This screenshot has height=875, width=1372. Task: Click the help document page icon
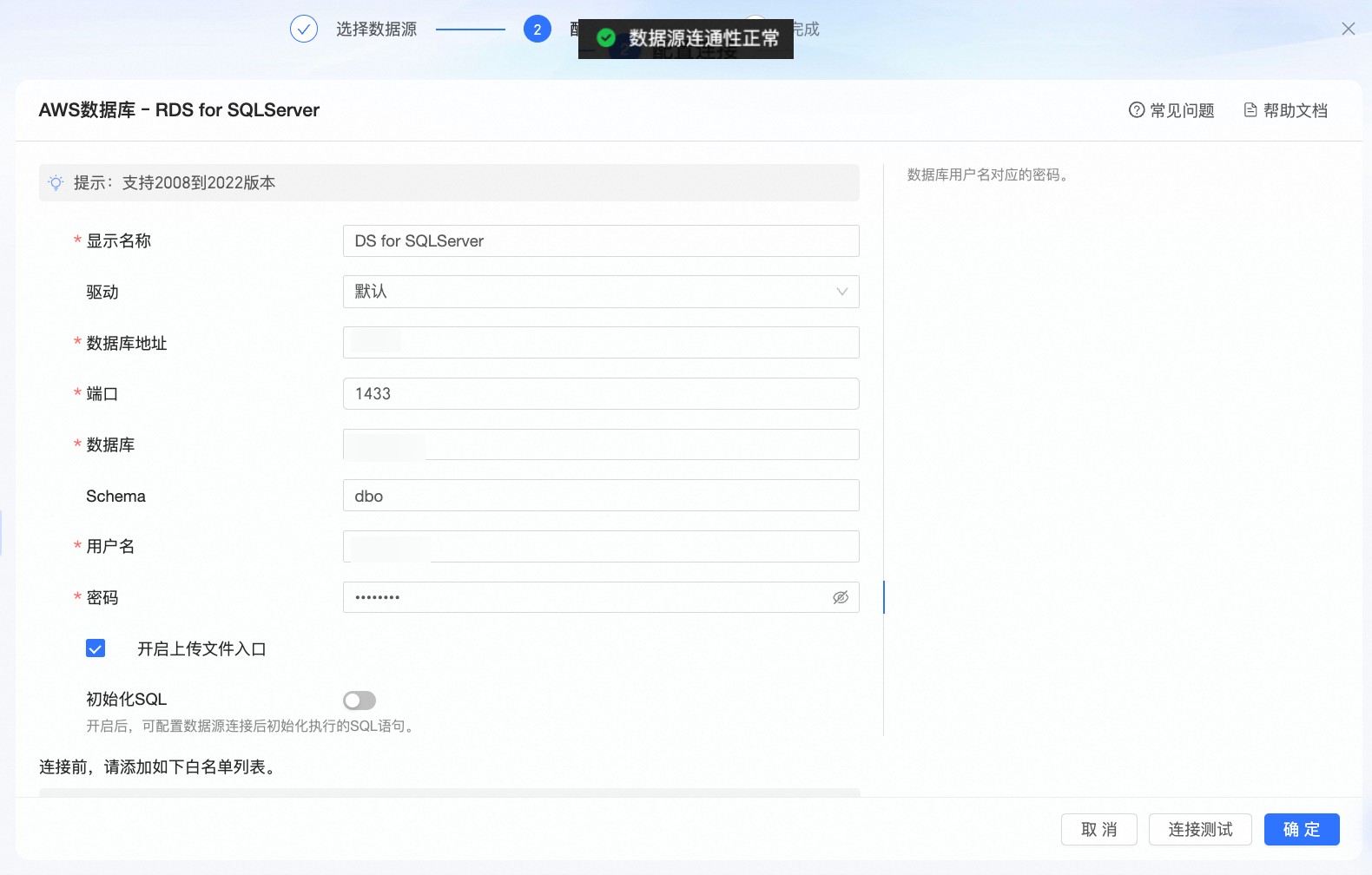[1250, 110]
